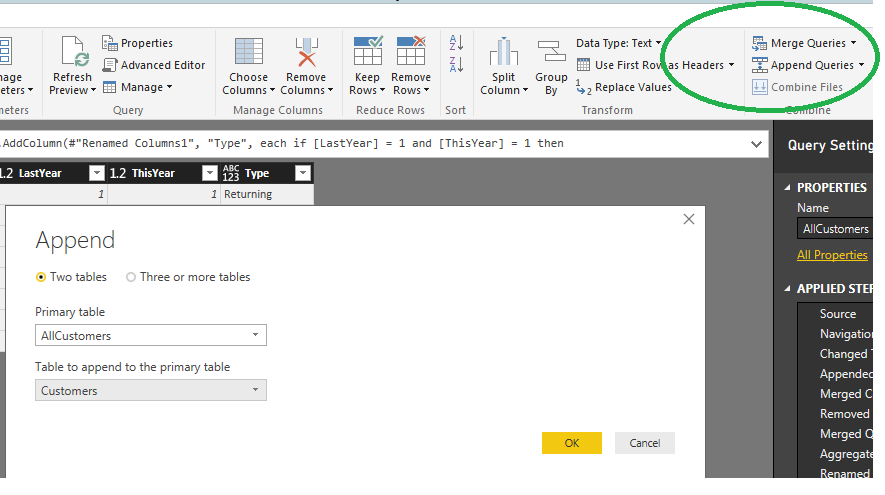The image size is (885, 495).
Task: Click the ThisYear column data type icon
Action: (x=118, y=173)
